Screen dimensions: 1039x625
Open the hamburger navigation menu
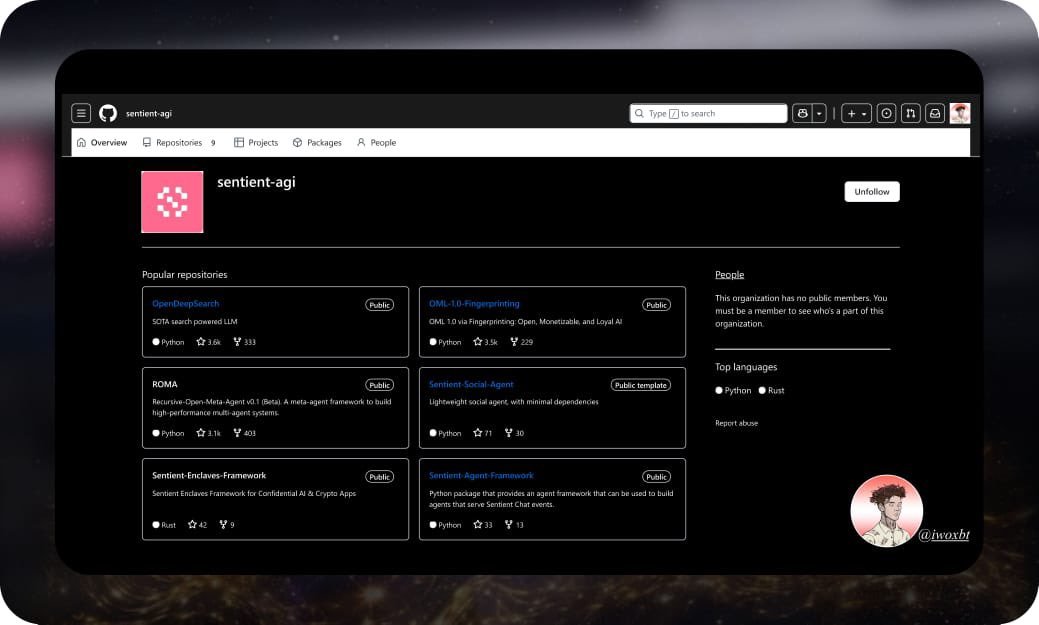(81, 113)
